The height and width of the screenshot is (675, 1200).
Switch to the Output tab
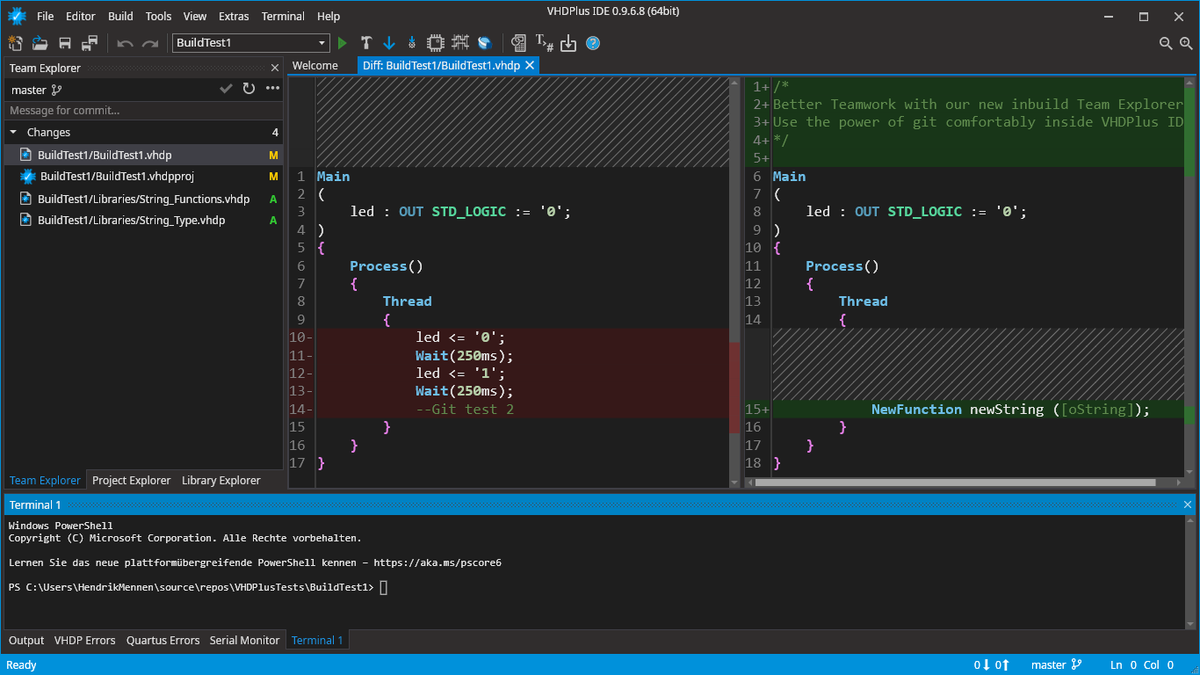(x=26, y=640)
